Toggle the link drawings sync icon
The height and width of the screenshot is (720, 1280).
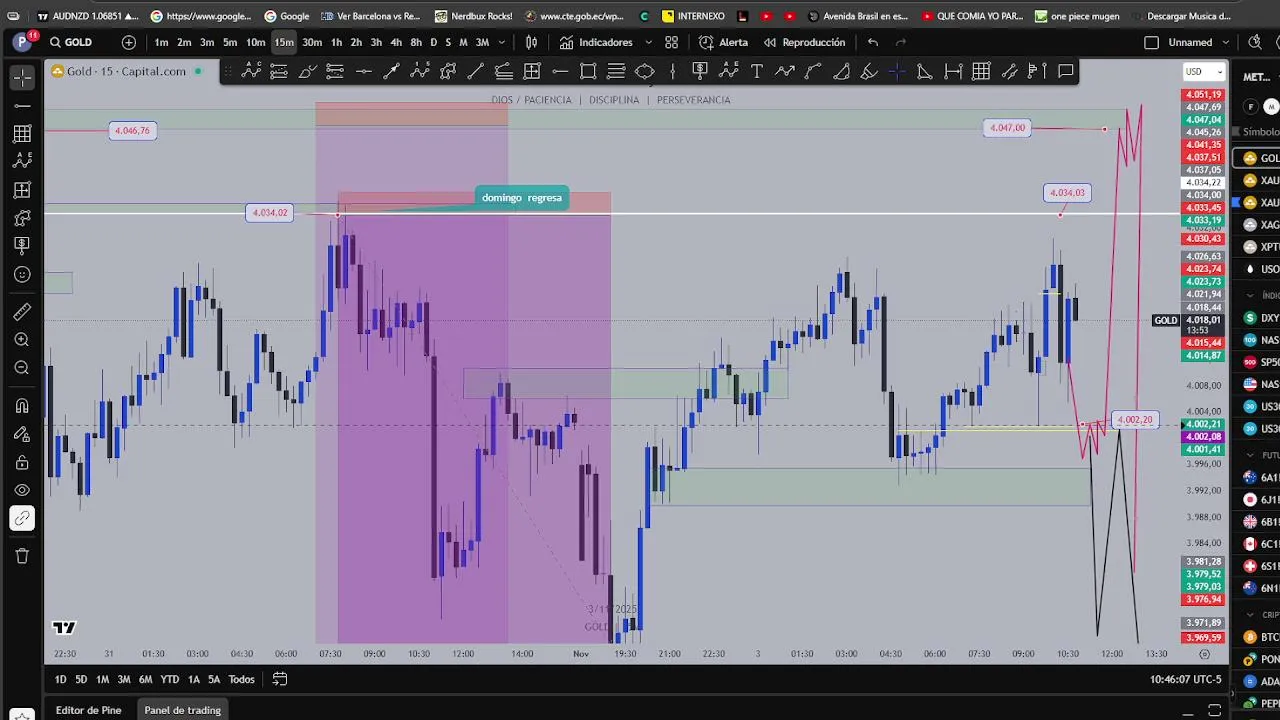coord(22,518)
